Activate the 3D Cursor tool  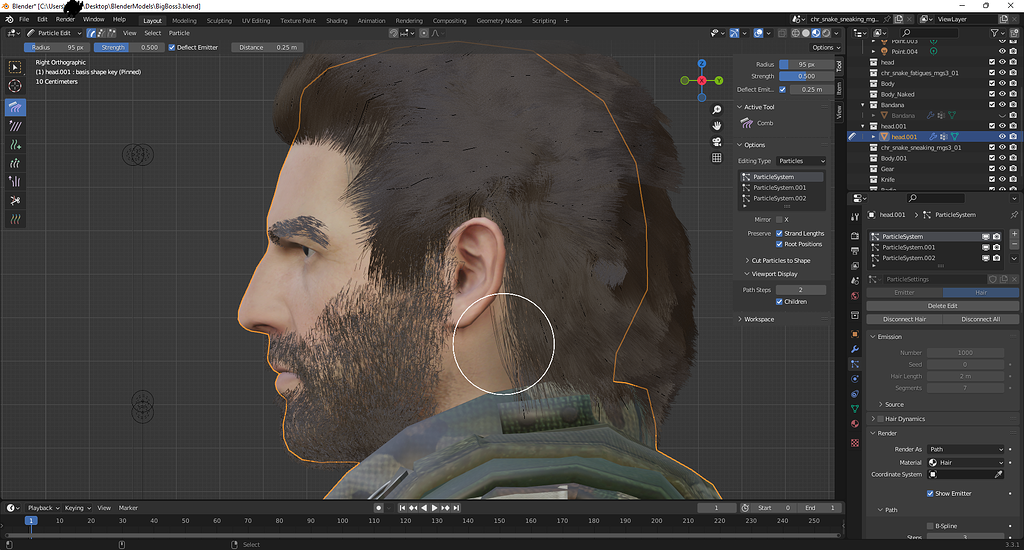tap(15, 86)
